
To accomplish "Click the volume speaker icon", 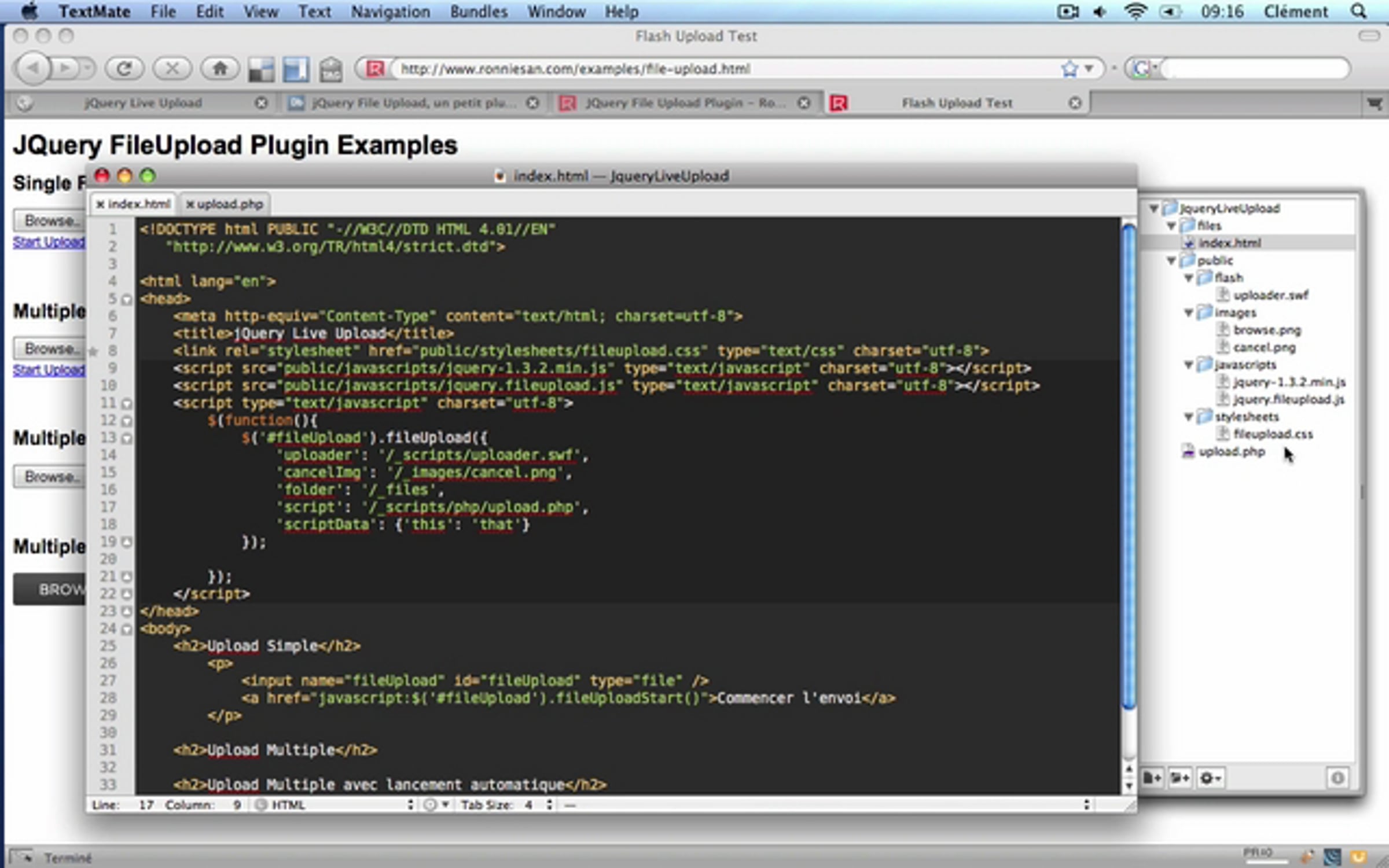I will point(1099,11).
